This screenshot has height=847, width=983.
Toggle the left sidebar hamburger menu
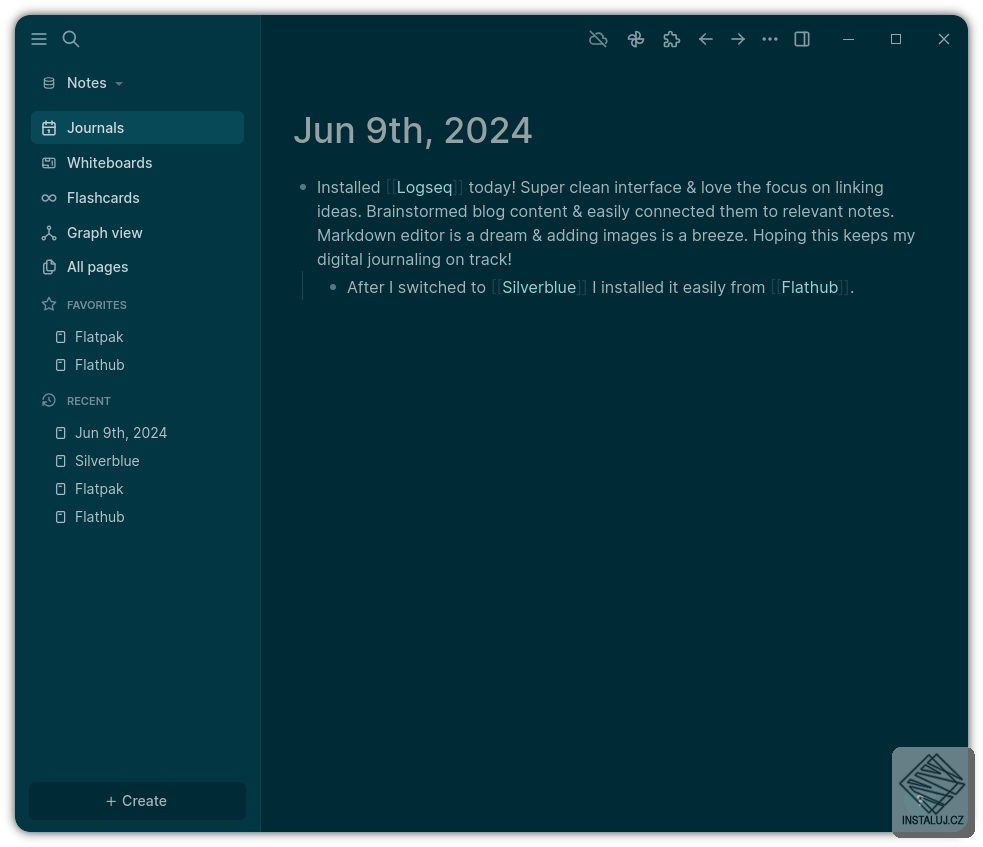pos(39,39)
